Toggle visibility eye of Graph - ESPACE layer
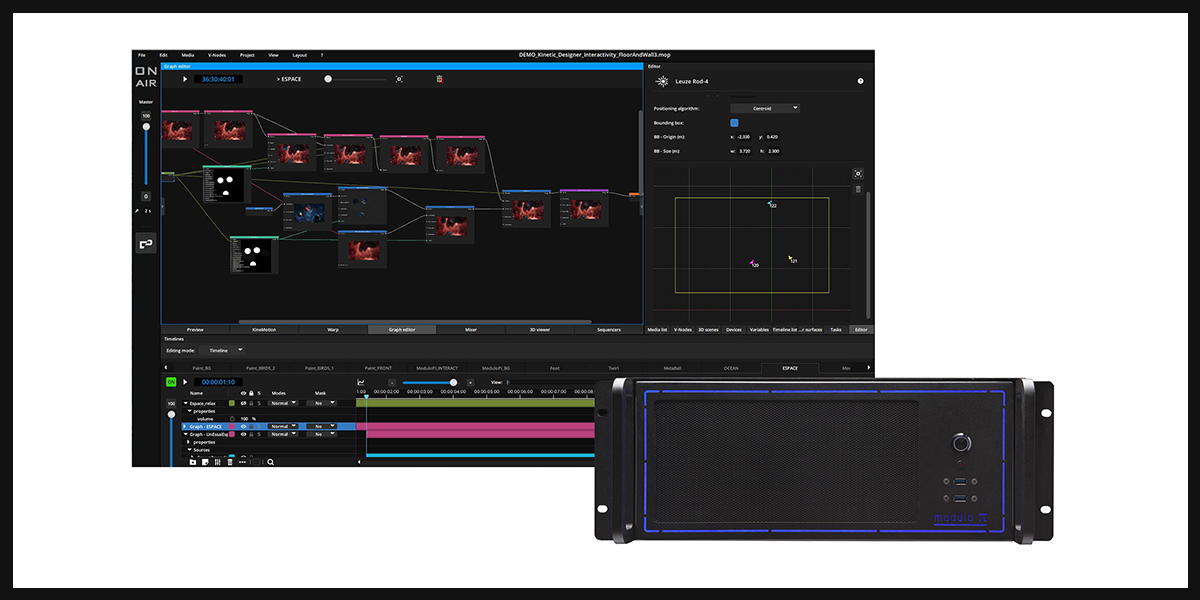The width and height of the screenshot is (1200, 600). tap(243, 427)
